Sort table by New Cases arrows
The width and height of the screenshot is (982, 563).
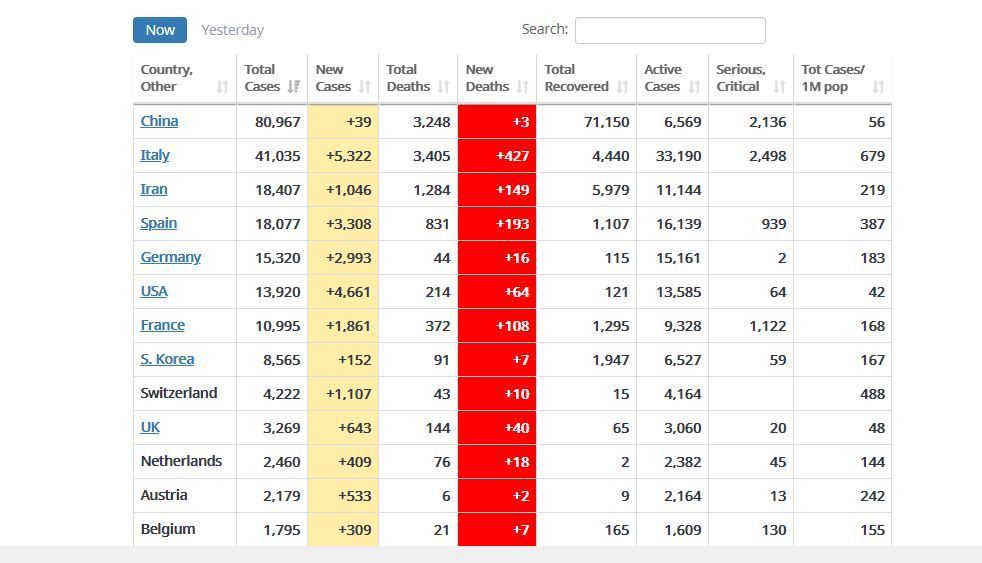364,87
